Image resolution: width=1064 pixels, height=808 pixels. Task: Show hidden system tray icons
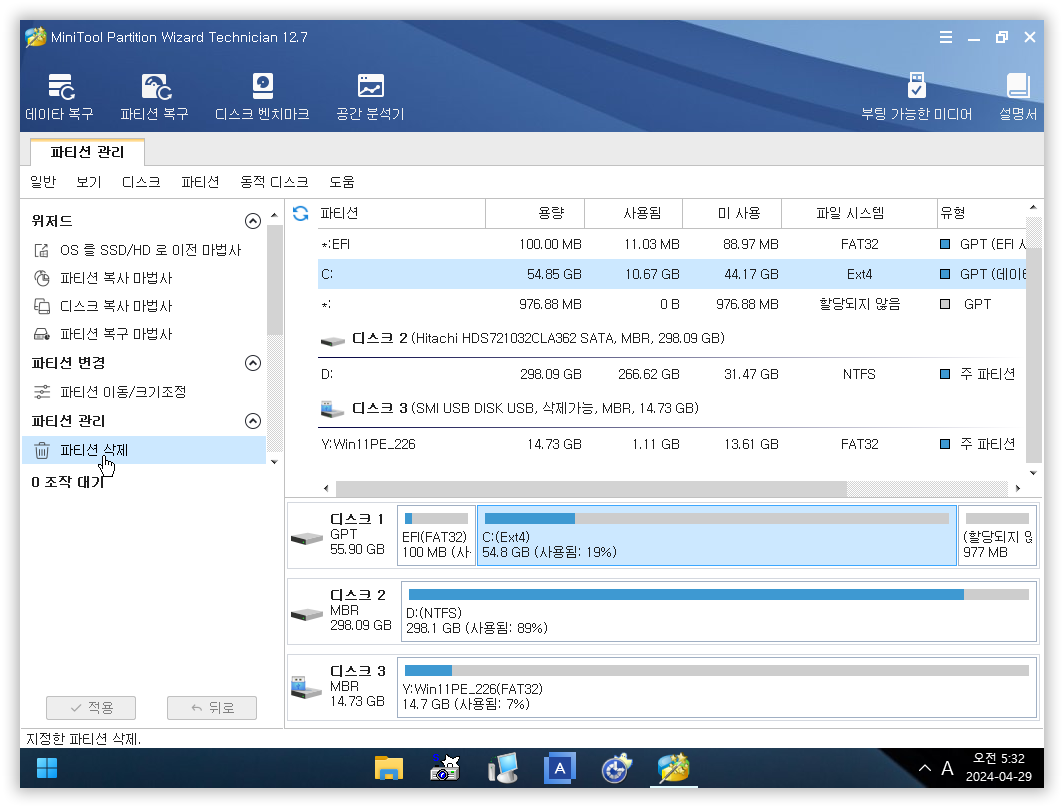point(925,769)
